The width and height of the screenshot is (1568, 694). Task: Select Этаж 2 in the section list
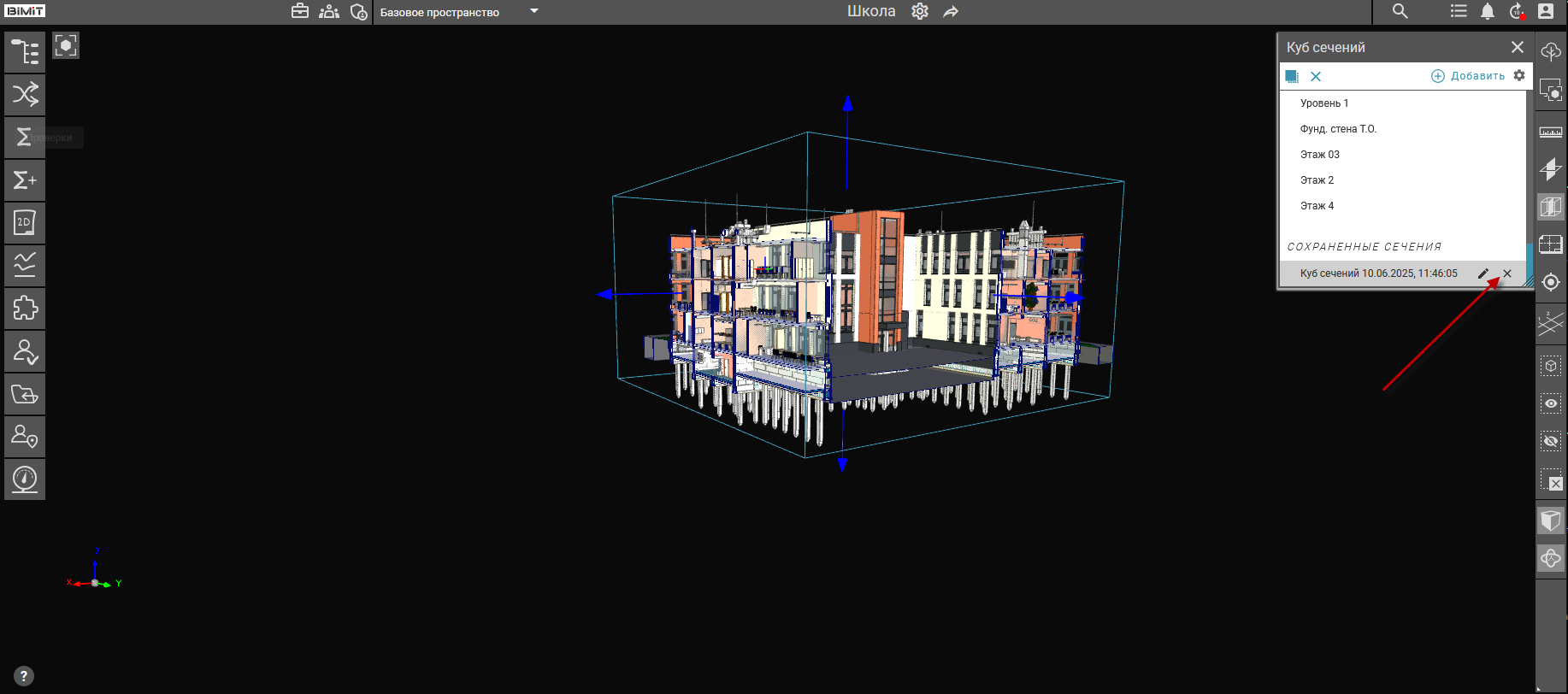click(x=1317, y=180)
